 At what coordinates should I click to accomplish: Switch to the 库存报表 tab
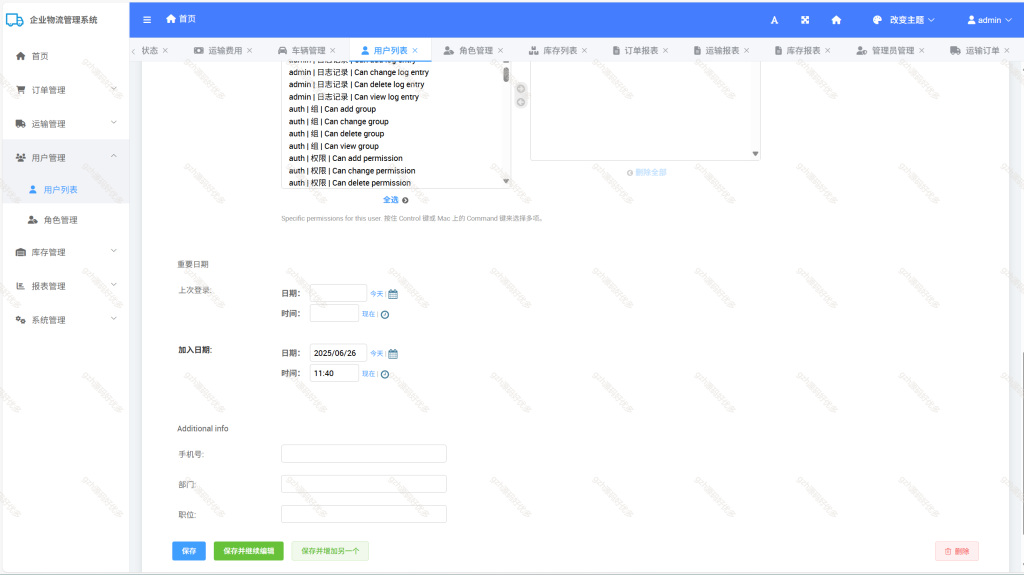(803, 50)
